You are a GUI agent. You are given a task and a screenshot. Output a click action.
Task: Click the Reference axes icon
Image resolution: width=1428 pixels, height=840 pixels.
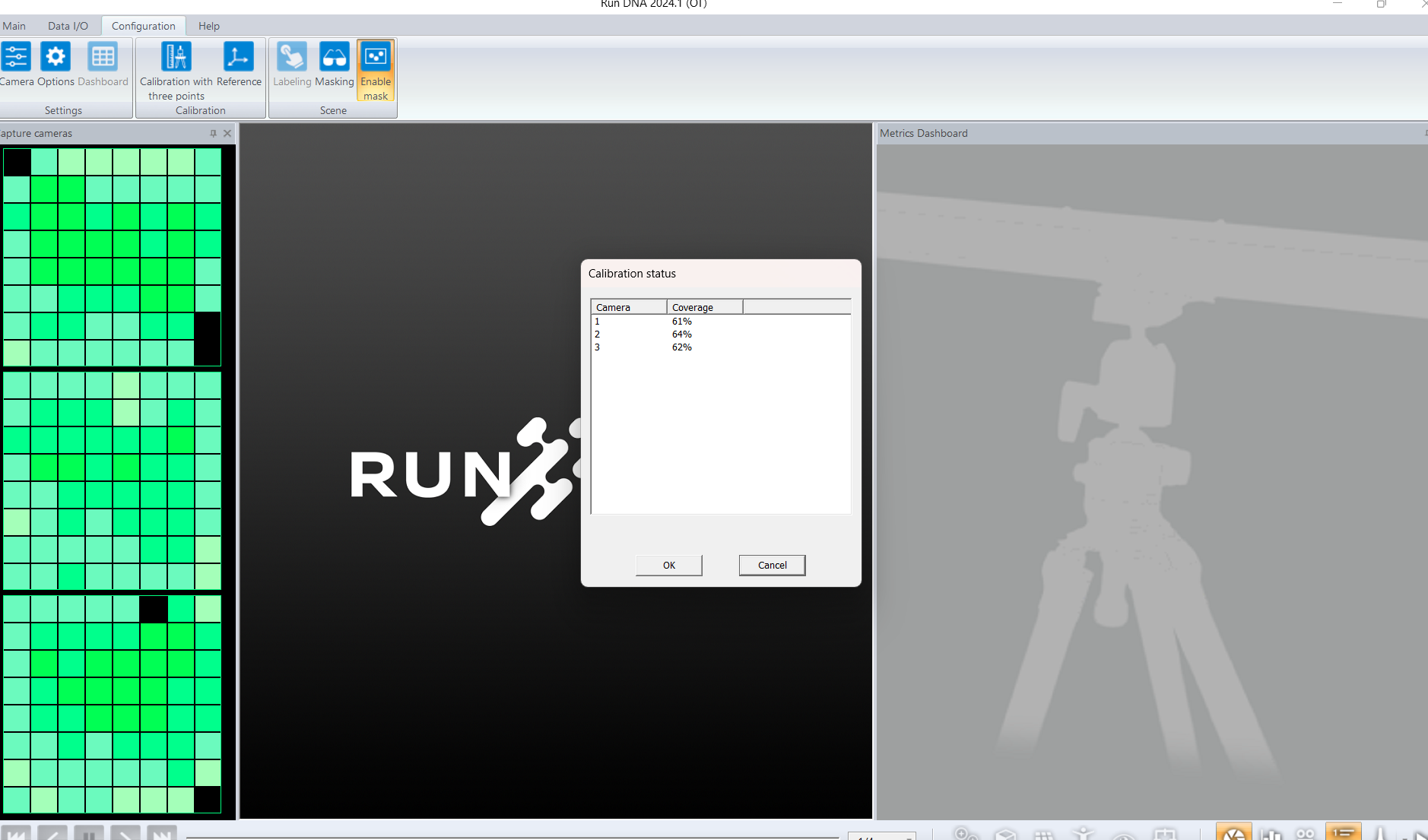[x=238, y=58]
